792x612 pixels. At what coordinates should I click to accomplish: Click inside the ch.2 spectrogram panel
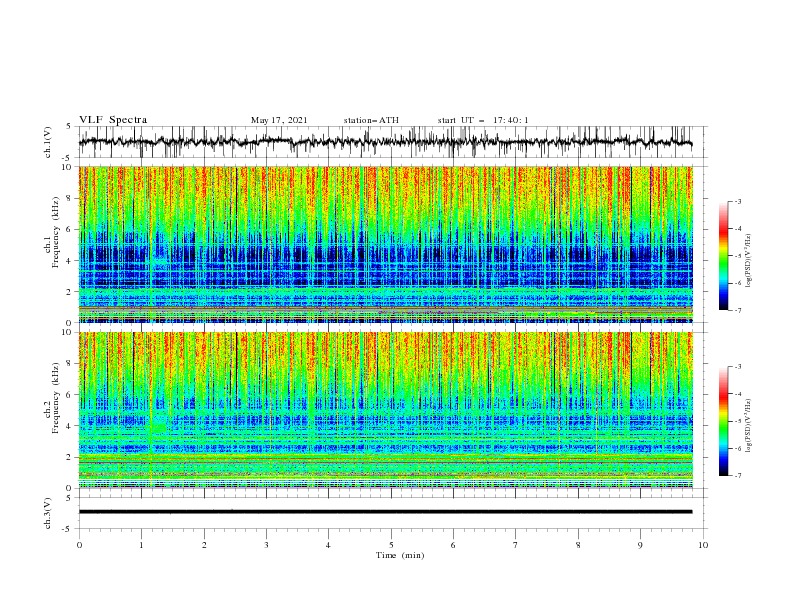385,410
